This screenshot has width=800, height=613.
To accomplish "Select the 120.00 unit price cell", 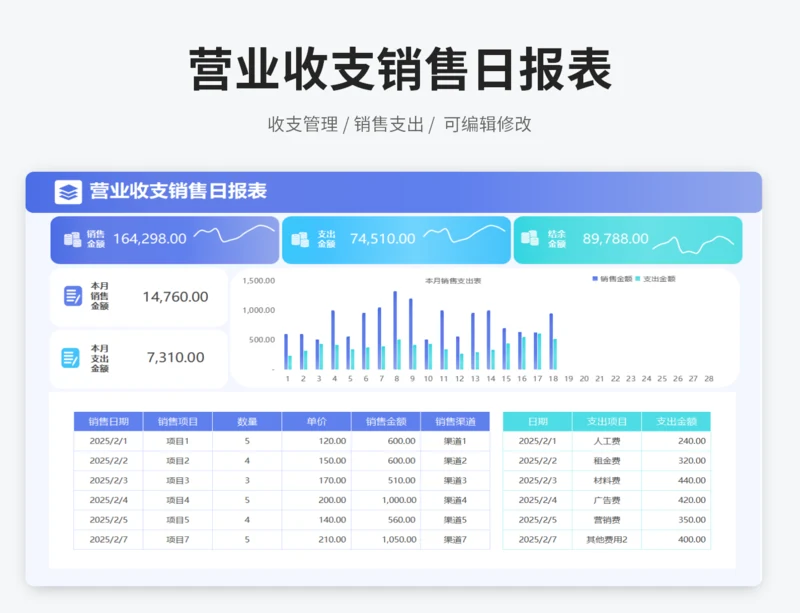I will 316,441.
